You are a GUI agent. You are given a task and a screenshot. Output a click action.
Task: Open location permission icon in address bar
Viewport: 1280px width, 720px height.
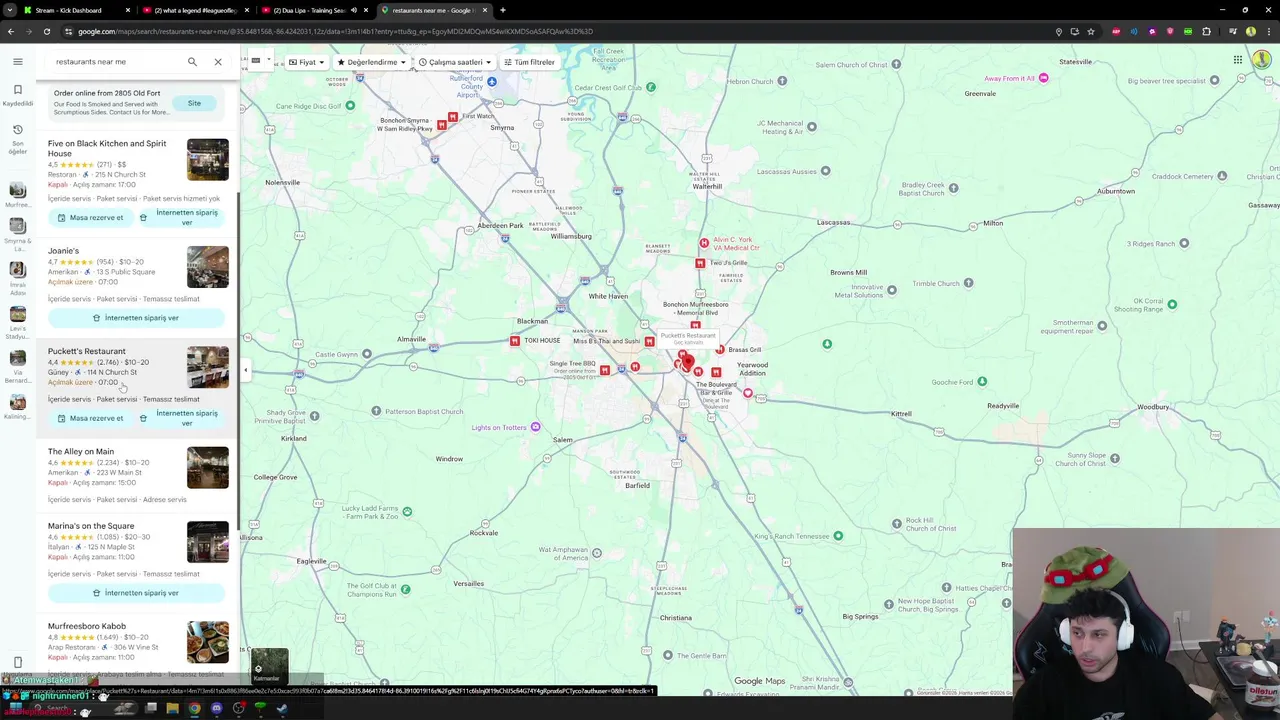[1058, 31]
